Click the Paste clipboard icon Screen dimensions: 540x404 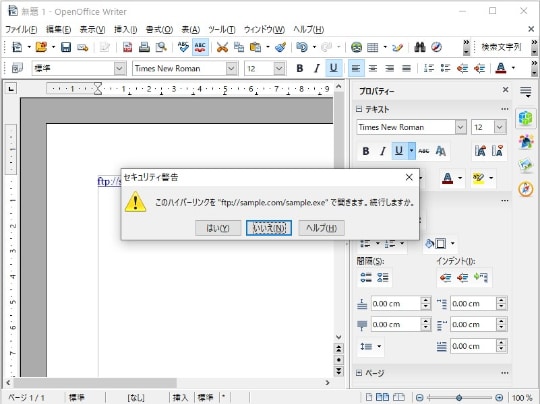coord(255,47)
